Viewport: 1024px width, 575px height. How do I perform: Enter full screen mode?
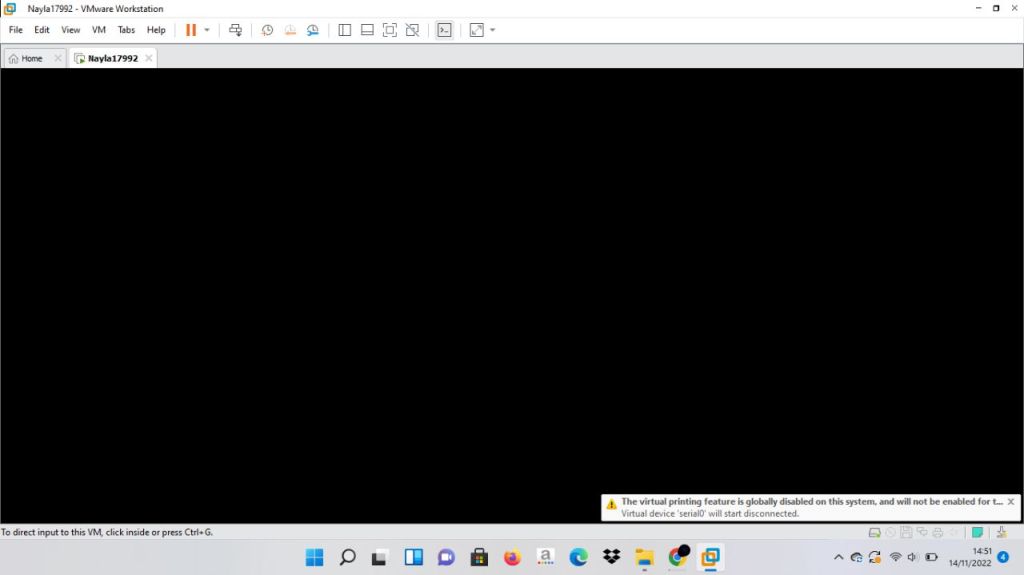[390, 30]
